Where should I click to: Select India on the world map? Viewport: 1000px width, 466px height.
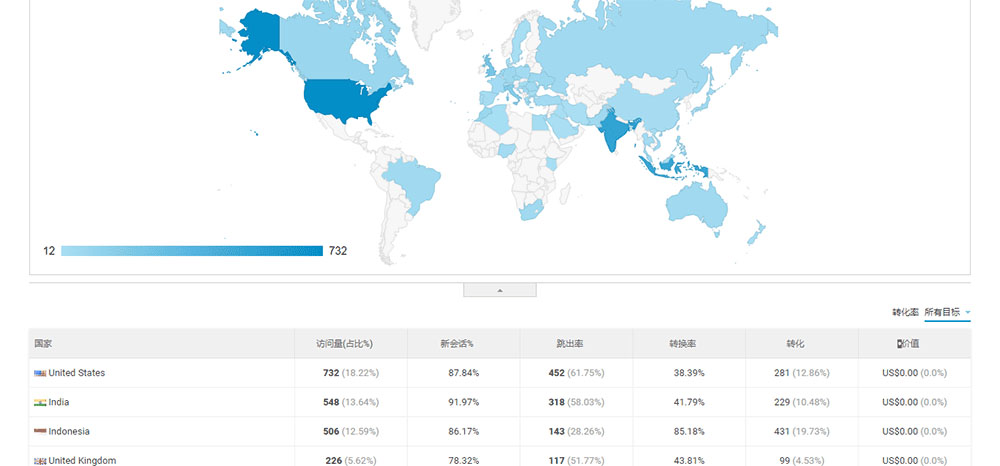click(610, 132)
